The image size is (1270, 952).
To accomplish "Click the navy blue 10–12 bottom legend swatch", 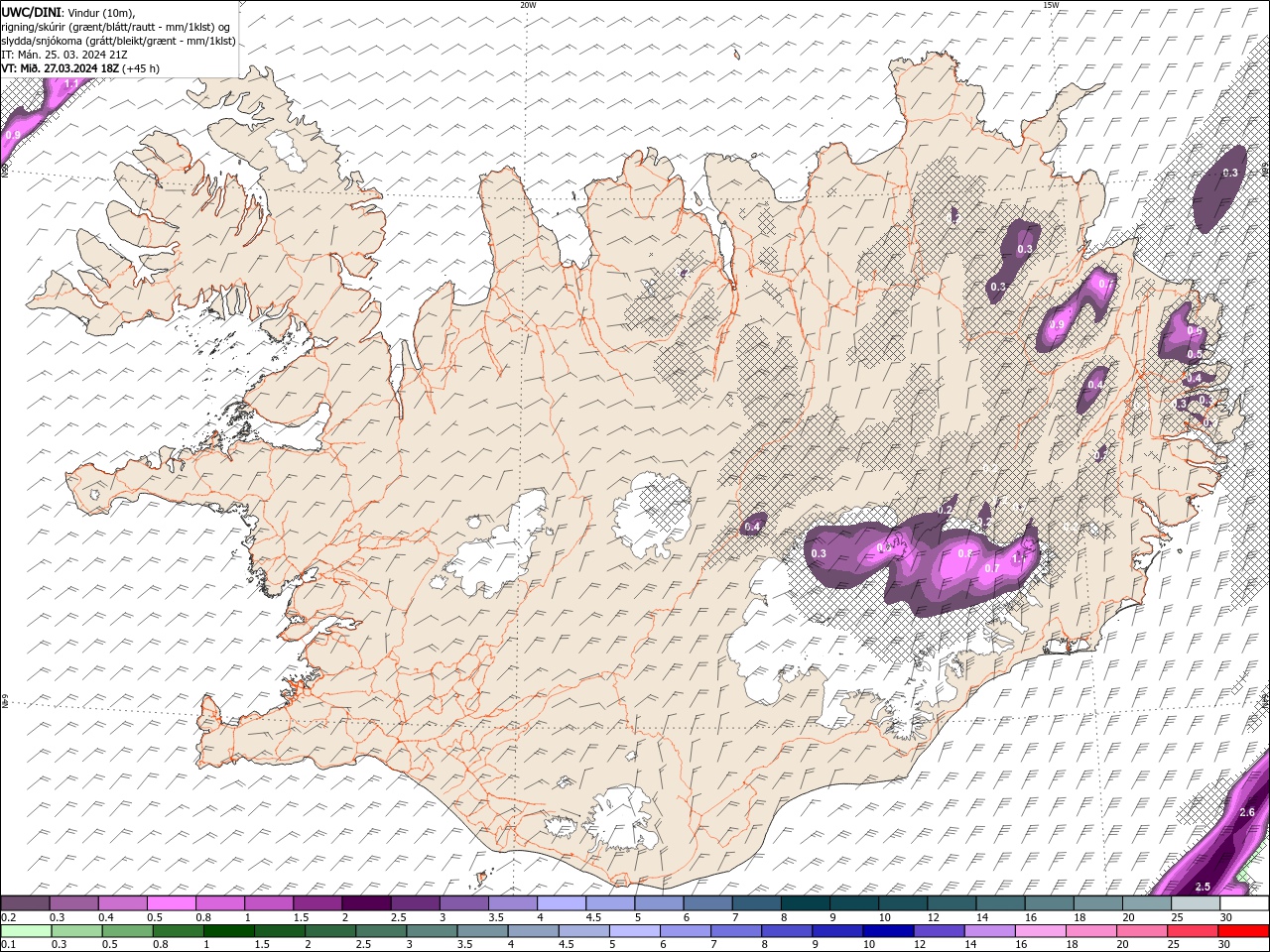I will click(889, 931).
